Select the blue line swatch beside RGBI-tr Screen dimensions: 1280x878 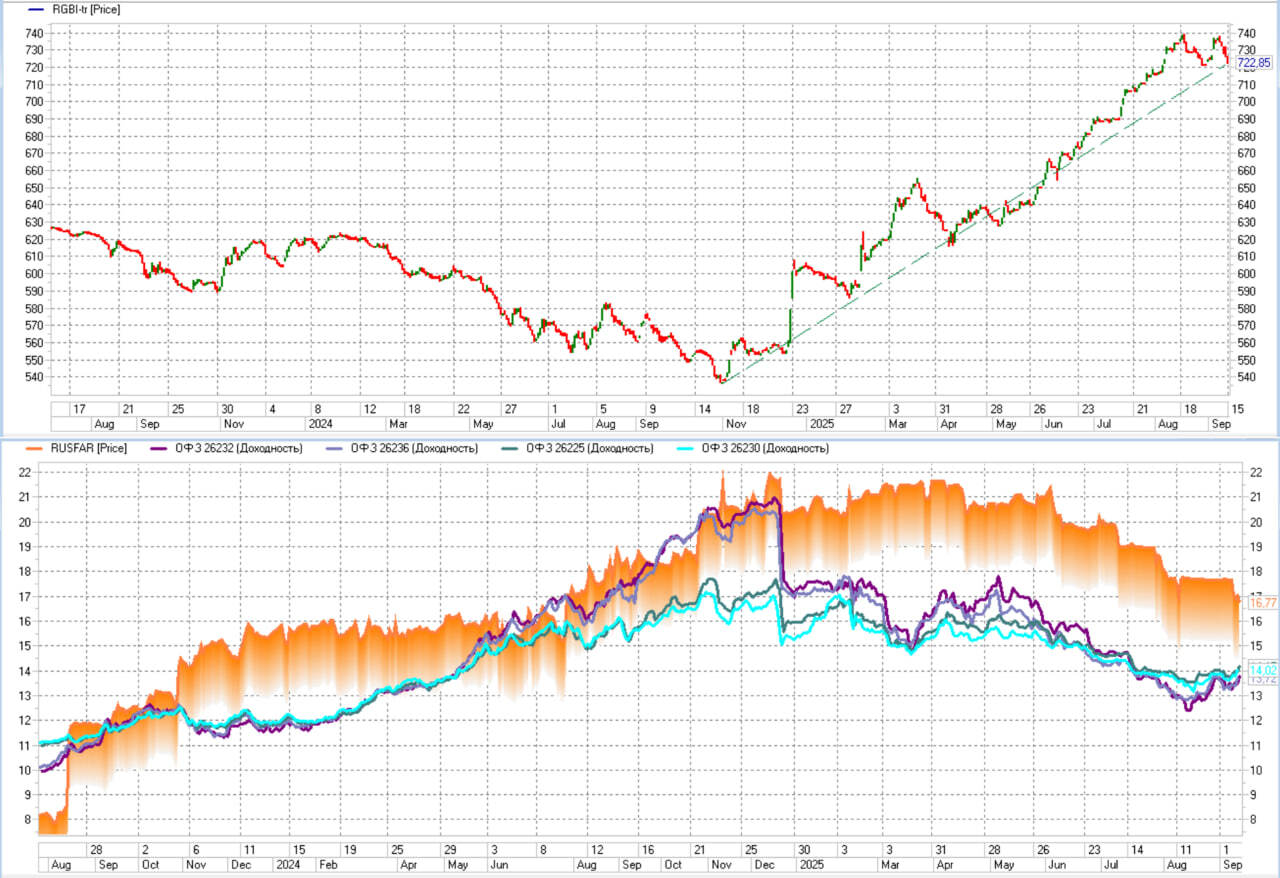click(x=36, y=9)
